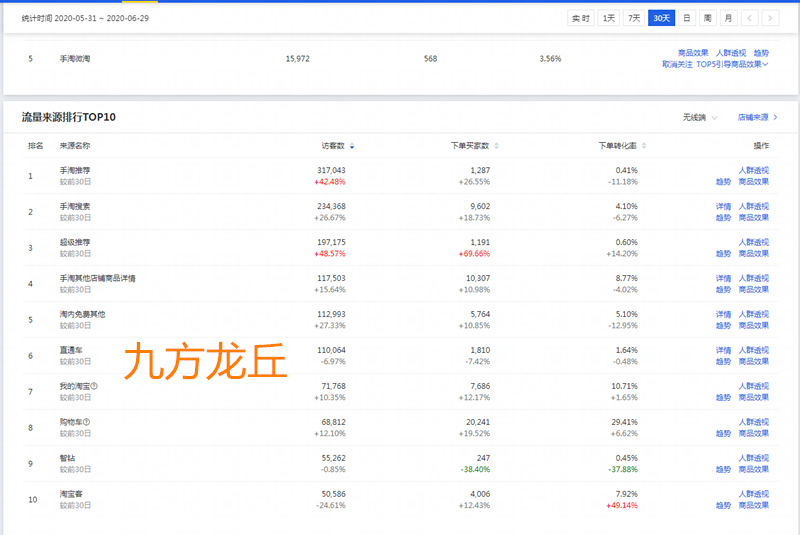Select 1天 time range
Viewport: 800px width, 535px height.
pyautogui.click(x=609, y=18)
